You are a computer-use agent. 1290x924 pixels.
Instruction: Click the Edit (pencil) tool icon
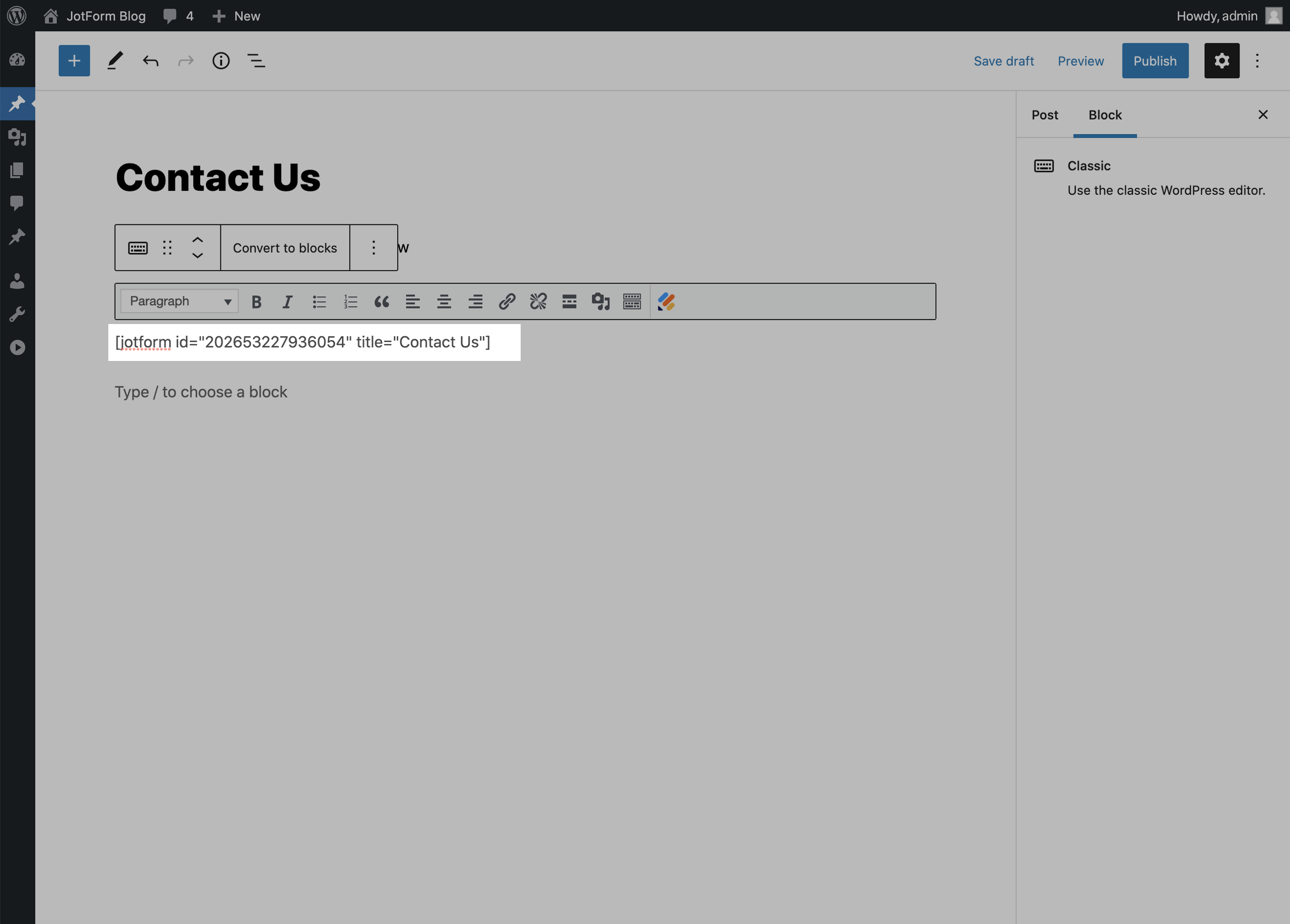(x=113, y=60)
